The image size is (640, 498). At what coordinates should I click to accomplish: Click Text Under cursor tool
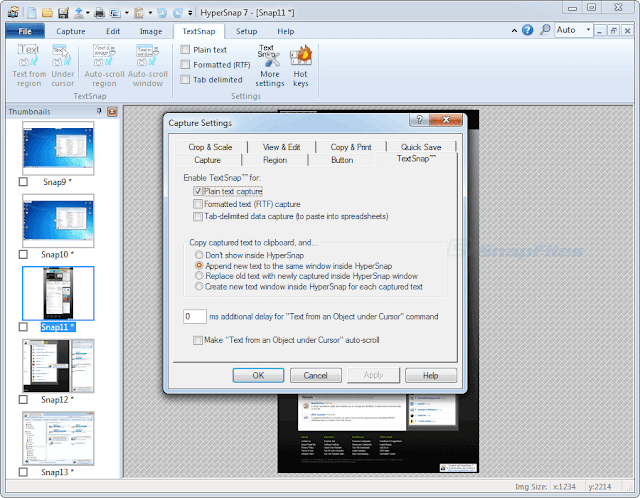click(62, 66)
